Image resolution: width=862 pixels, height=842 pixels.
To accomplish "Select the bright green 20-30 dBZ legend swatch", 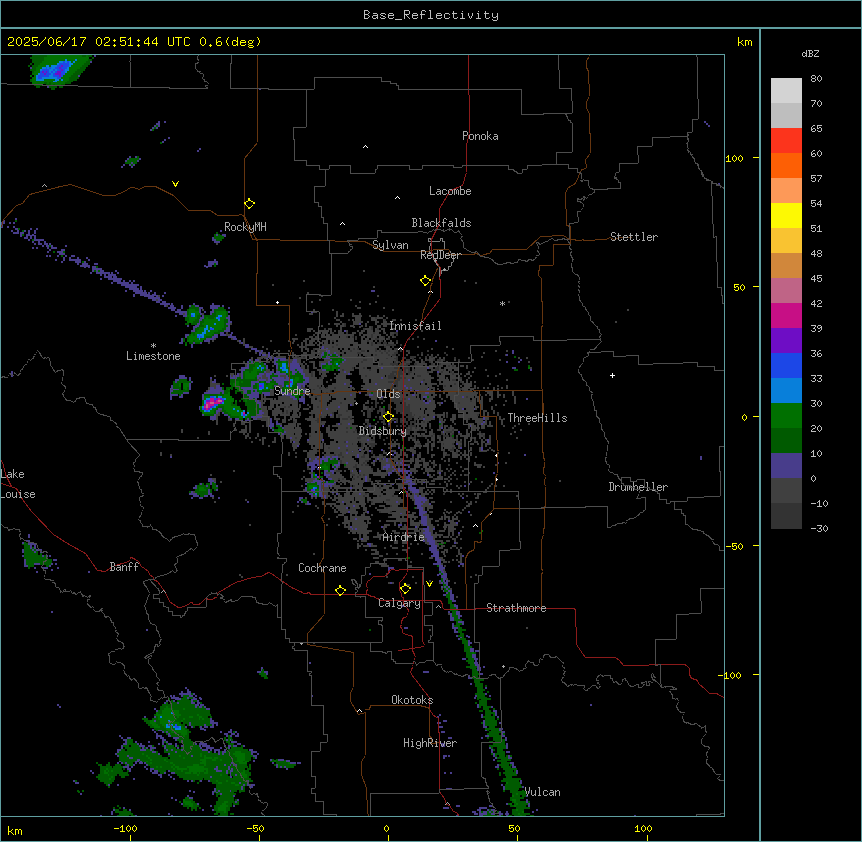I will 786,416.
